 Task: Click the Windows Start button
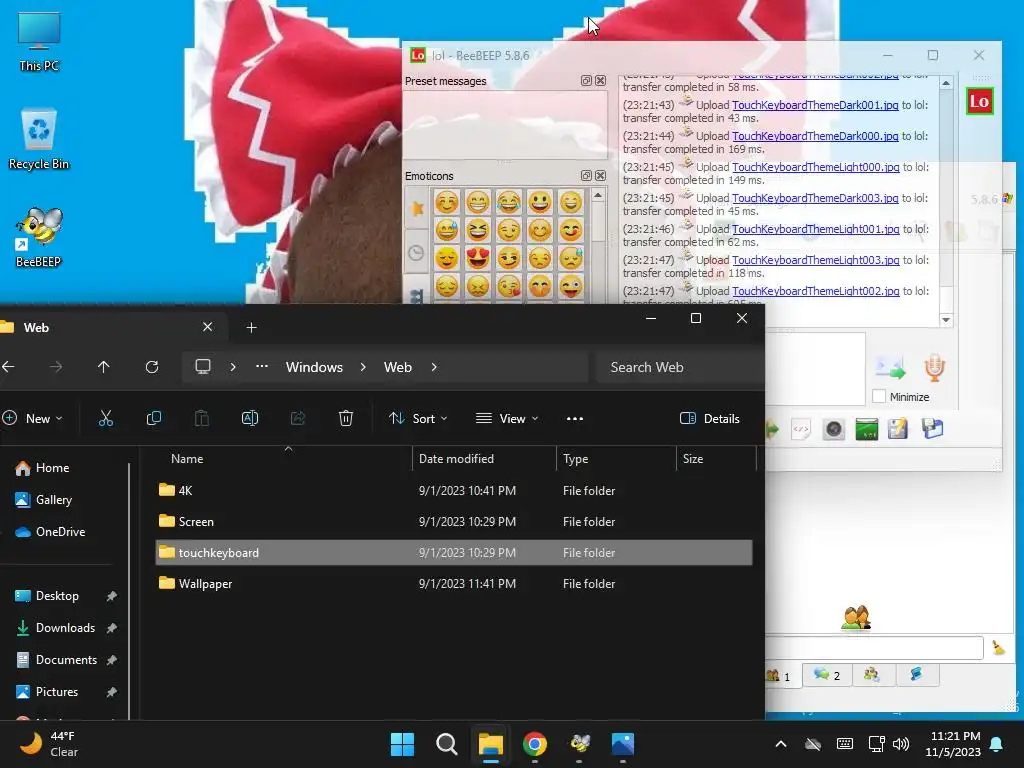[x=402, y=744]
